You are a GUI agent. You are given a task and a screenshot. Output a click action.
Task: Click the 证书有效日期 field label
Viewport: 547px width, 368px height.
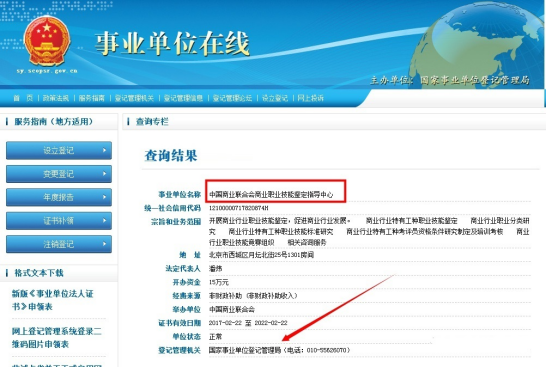click(180, 323)
